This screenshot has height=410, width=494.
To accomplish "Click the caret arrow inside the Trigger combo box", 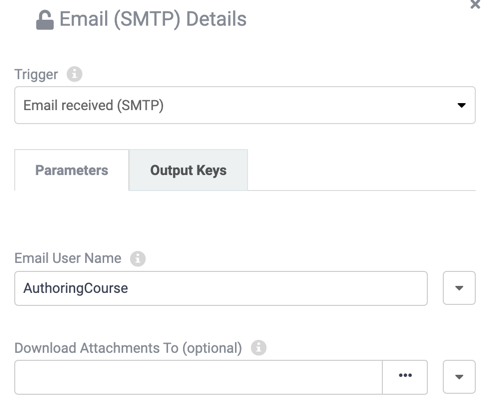I will click(461, 105).
